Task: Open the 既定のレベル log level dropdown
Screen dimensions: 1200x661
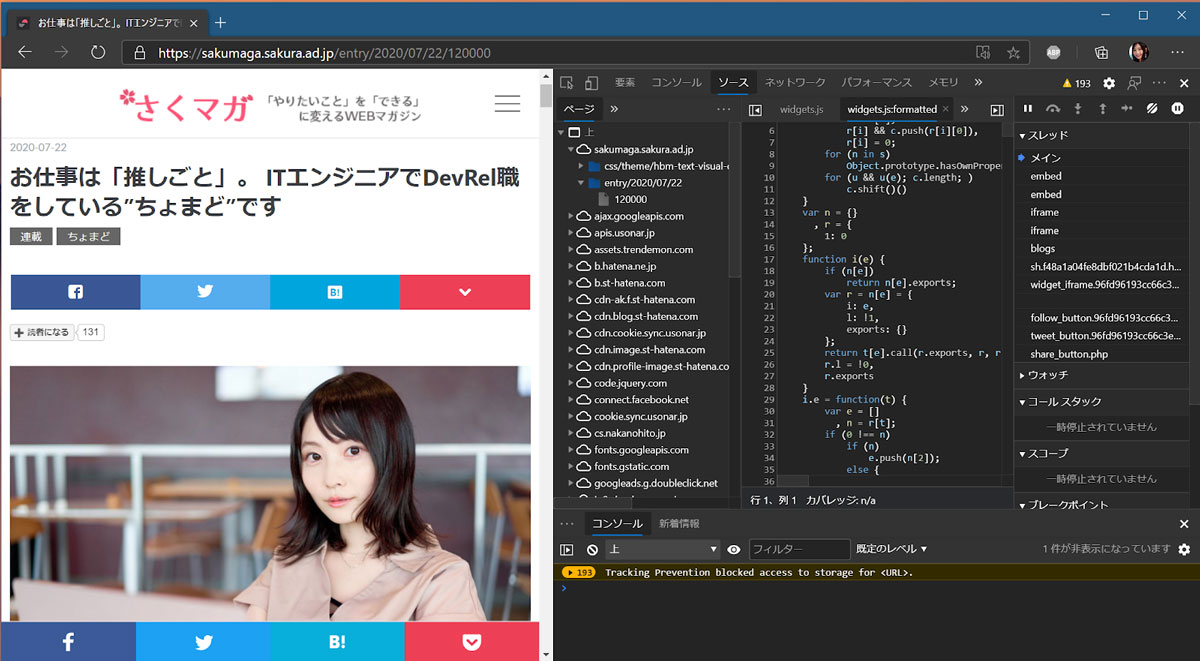Action: pyautogui.click(x=889, y=548)
